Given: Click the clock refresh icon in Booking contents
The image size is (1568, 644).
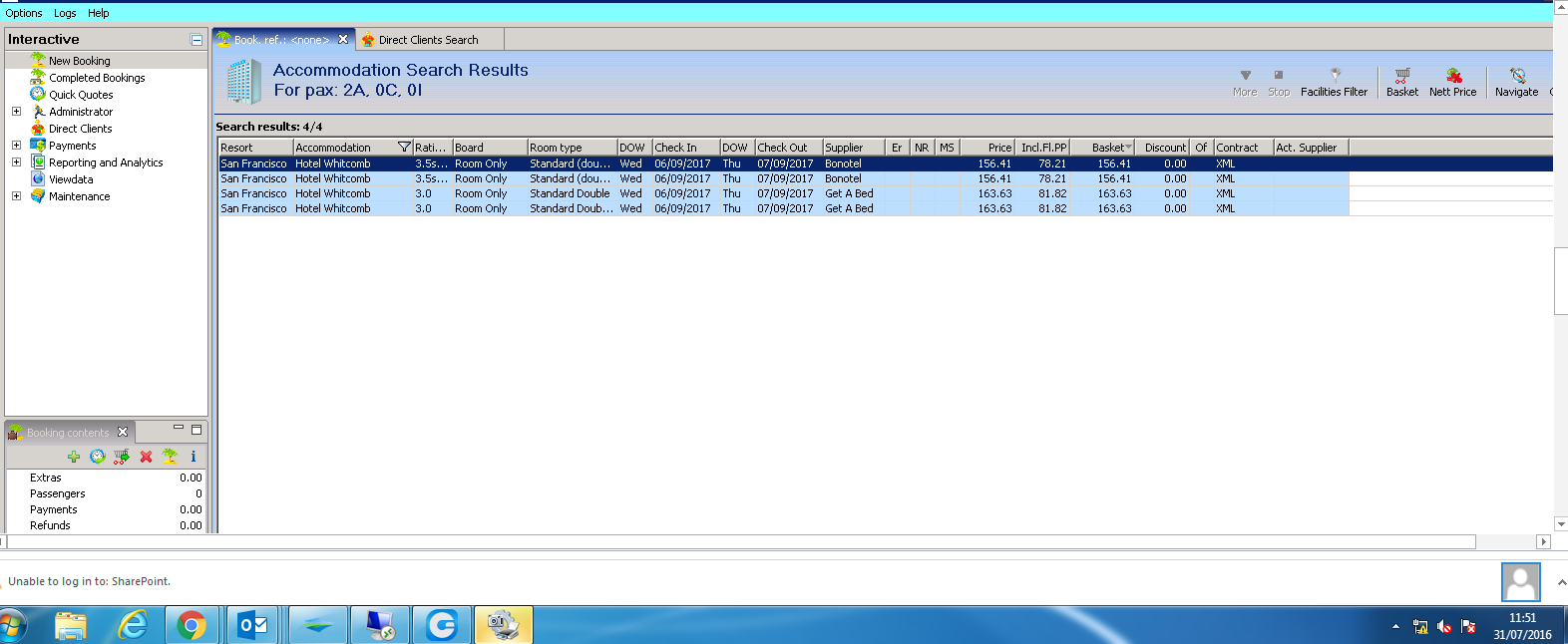Looking at the screenshot, I should (98, 457).
